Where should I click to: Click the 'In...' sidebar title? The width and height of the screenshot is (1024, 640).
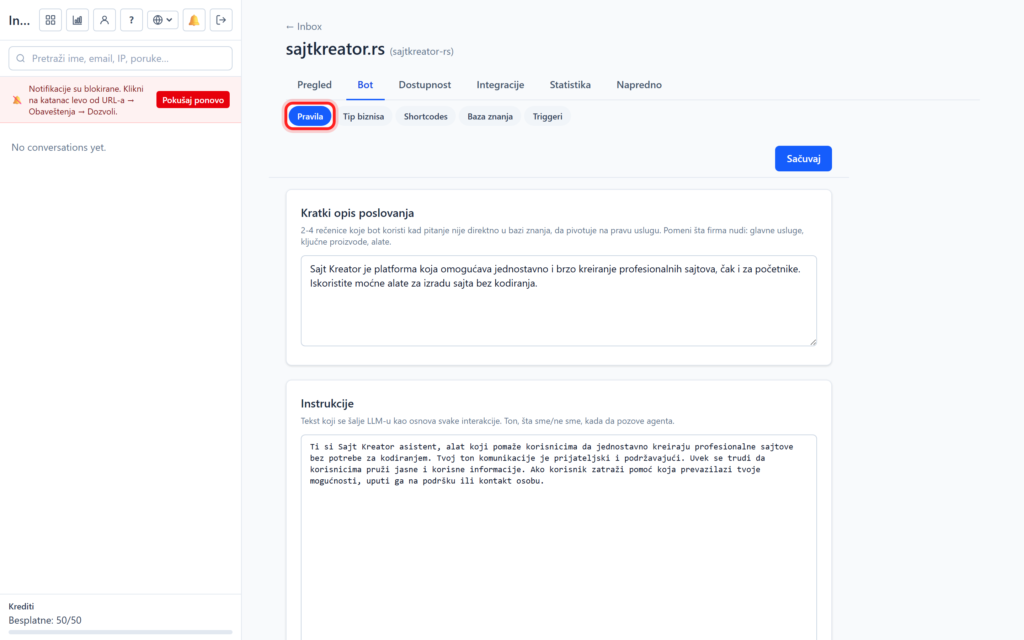[19, 21]
